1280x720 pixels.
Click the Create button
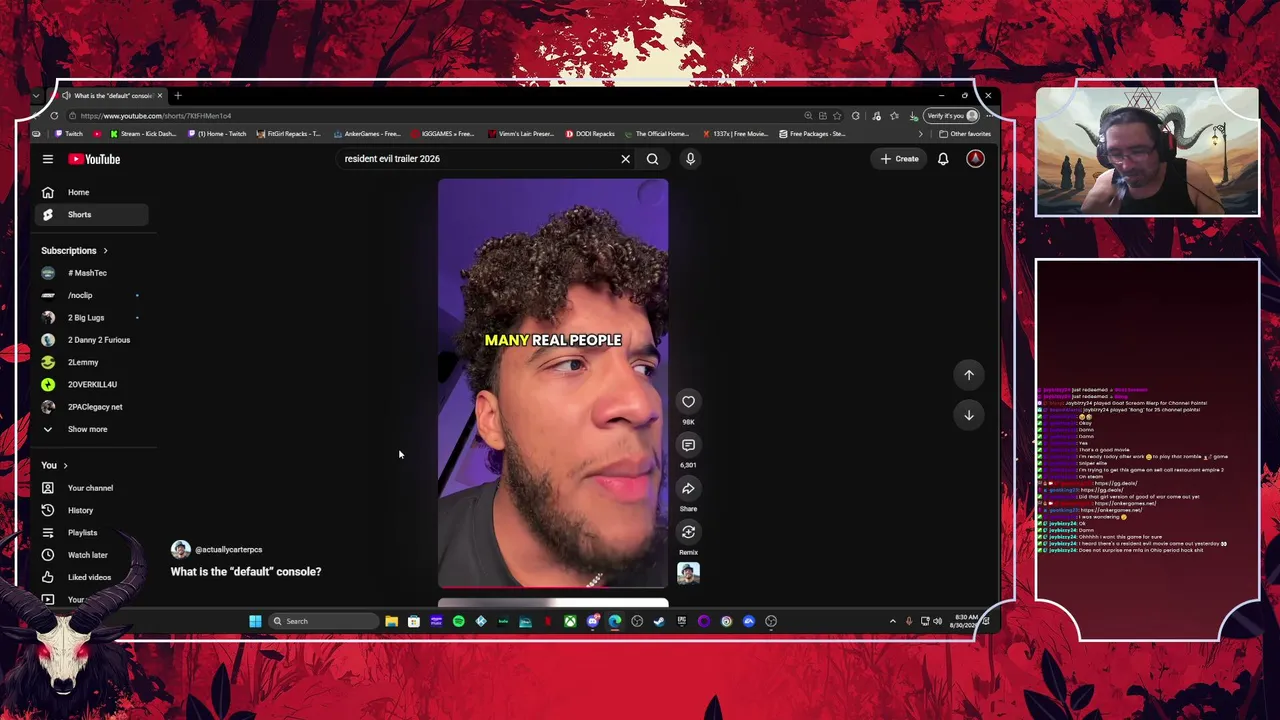[900, 159]
